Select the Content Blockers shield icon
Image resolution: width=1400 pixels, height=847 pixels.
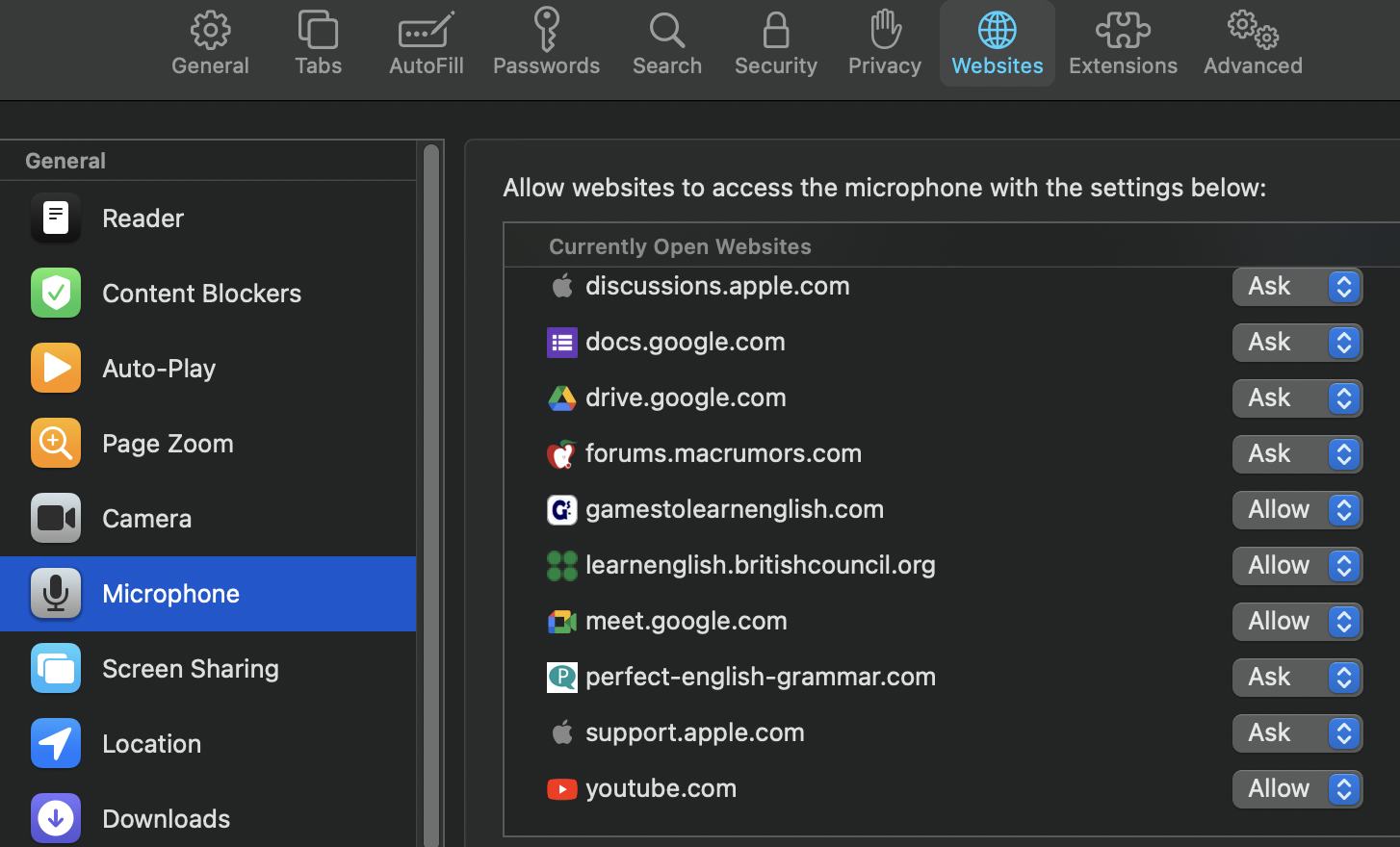(x=56, y=293)
